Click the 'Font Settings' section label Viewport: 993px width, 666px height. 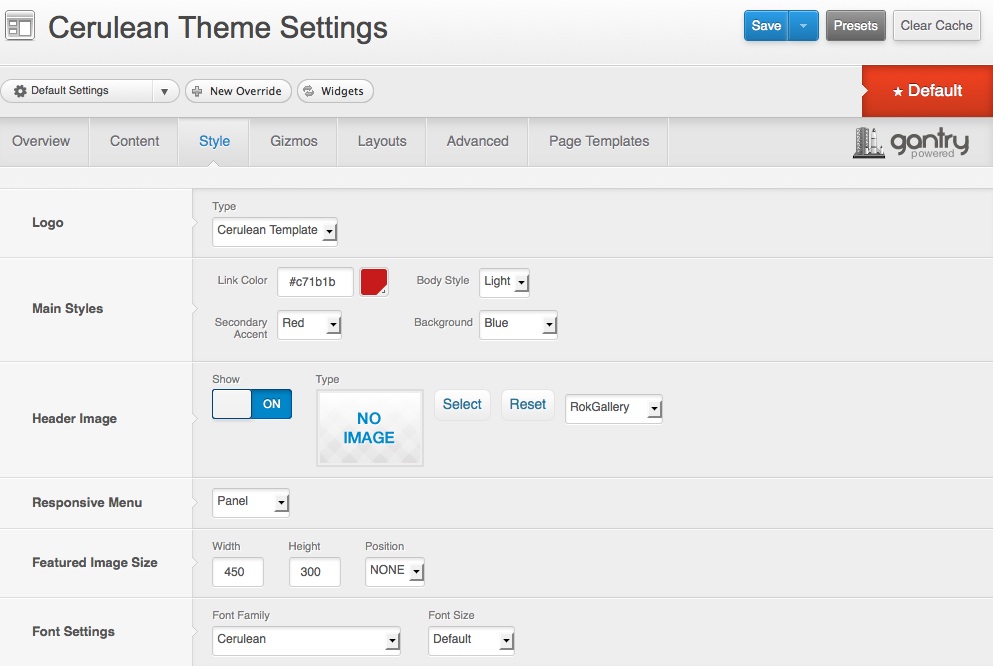click(x=73, y=632)
